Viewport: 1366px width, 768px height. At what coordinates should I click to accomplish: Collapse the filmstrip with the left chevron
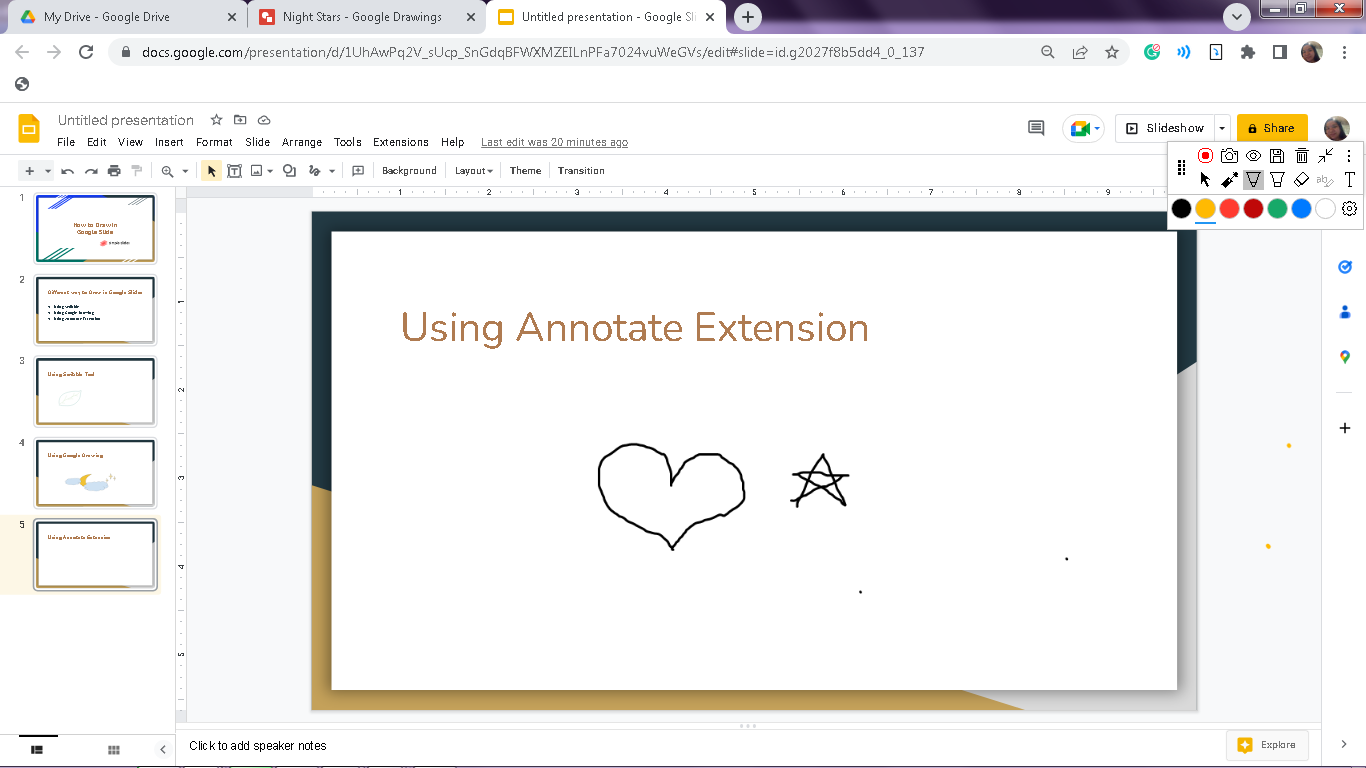163,749
